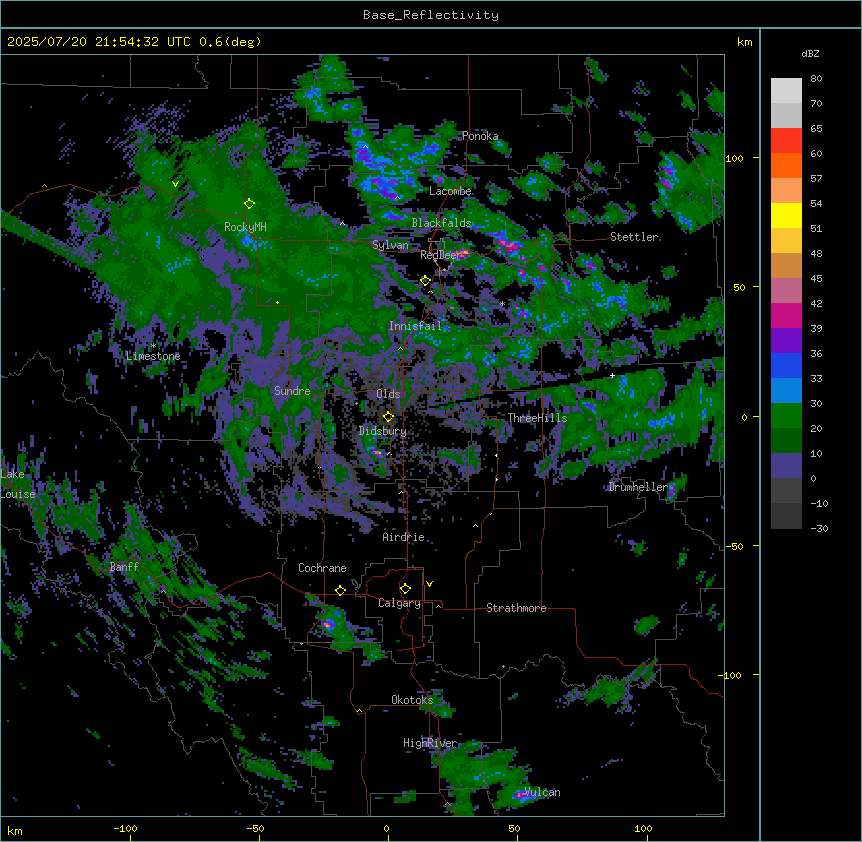Select the legend value 57
The image size is (862, 842).
point(816,178)
